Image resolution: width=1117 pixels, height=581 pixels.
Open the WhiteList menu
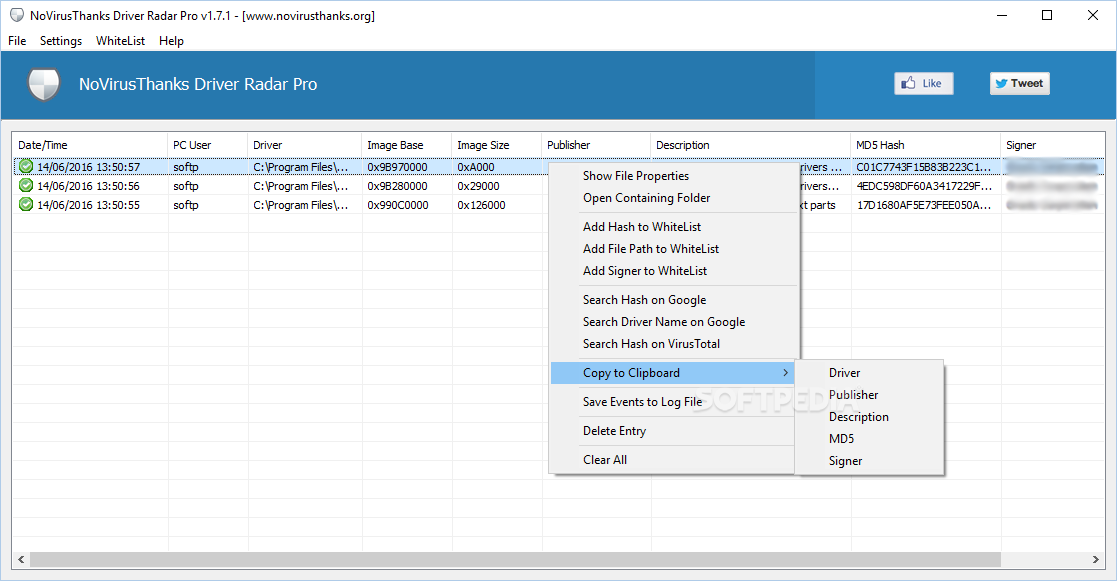tap(120, 41)
